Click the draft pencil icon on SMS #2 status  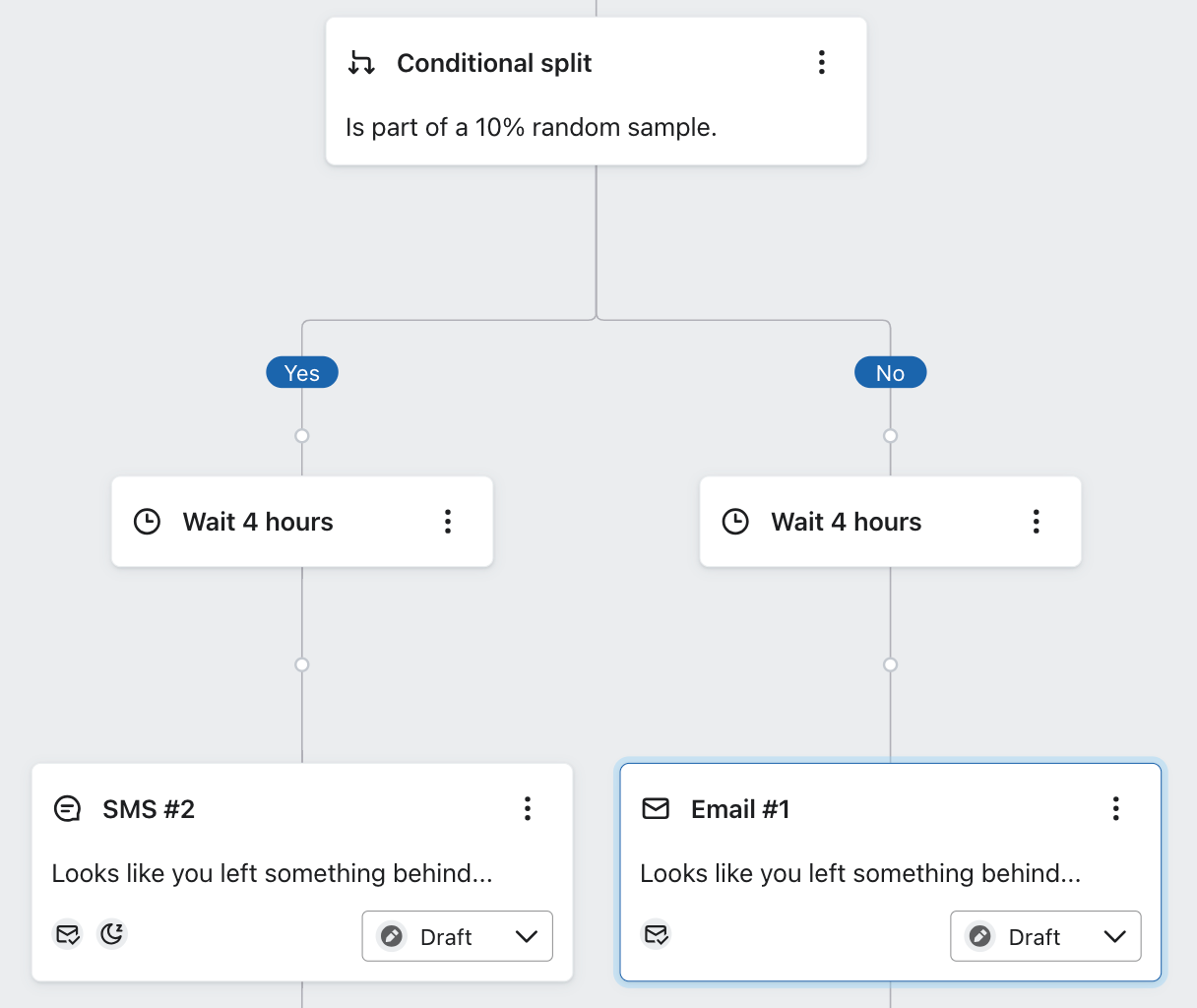click(392, 936)
